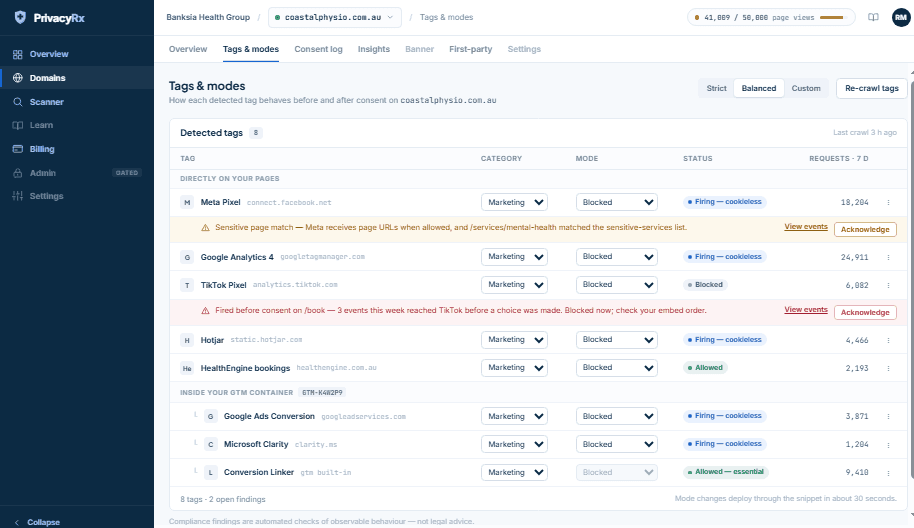Open the RM user avatar menu

[x=901, y=17]
